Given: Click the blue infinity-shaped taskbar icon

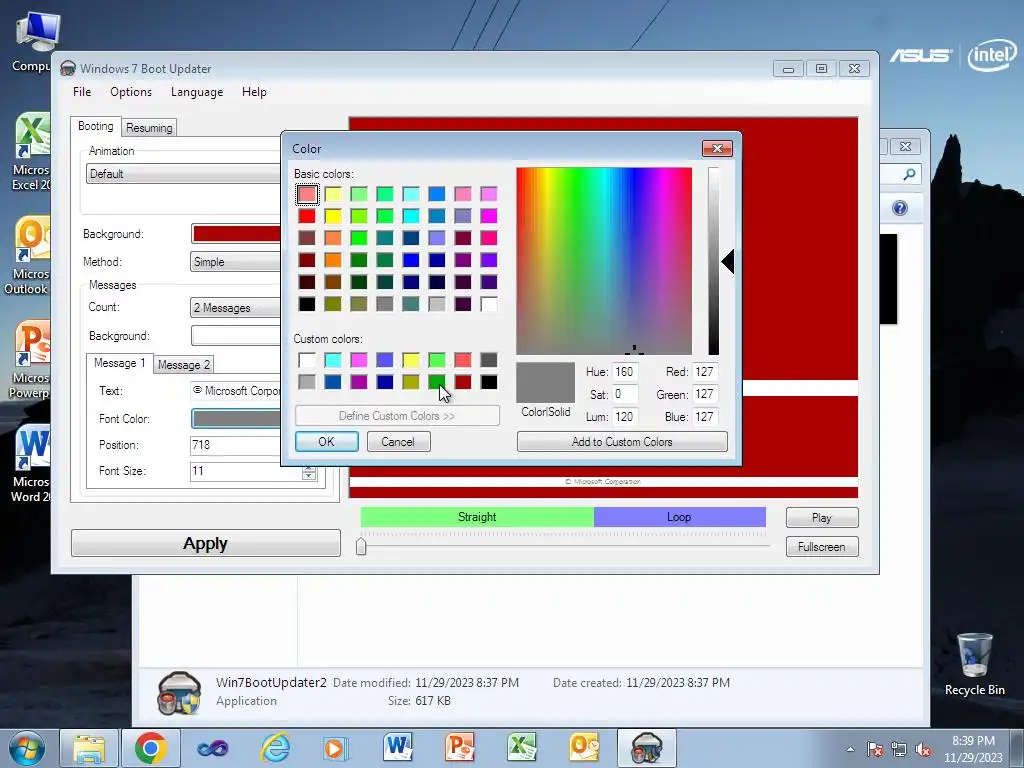Looking at the screenshot, I should (x=213, y=748).
